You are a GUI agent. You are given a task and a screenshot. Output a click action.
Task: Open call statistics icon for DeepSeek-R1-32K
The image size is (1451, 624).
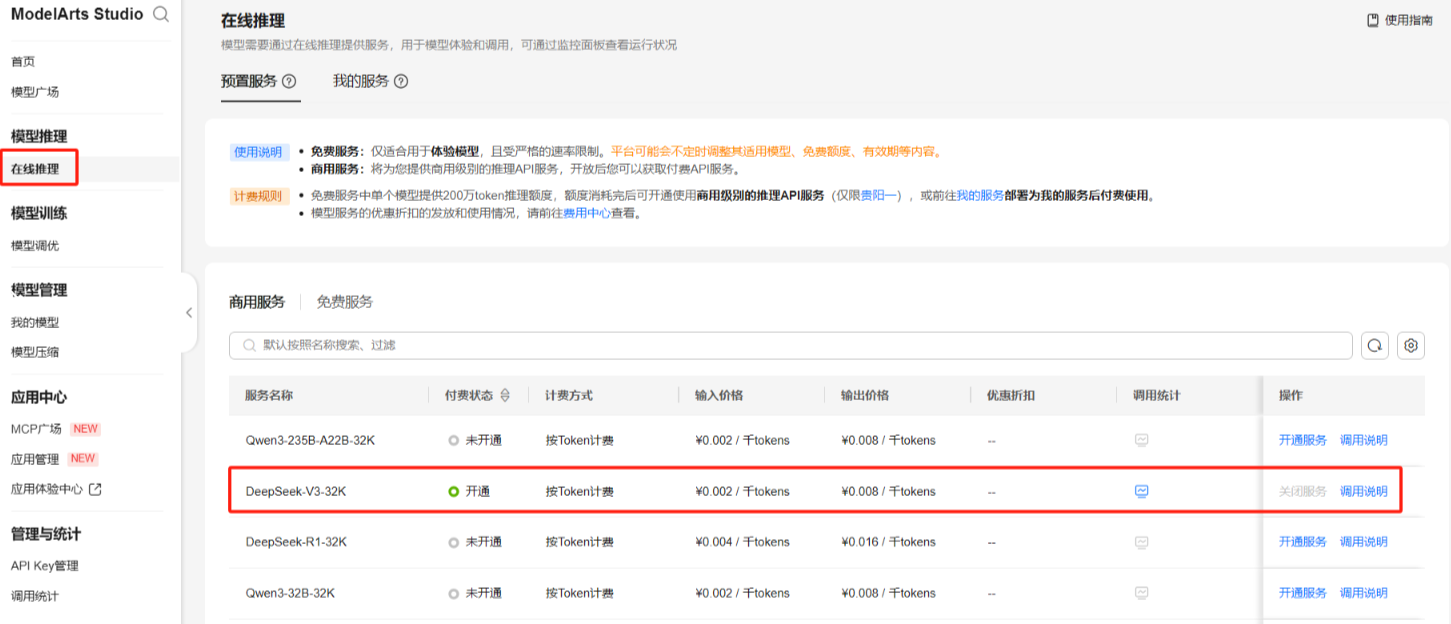pos(1141,542)
